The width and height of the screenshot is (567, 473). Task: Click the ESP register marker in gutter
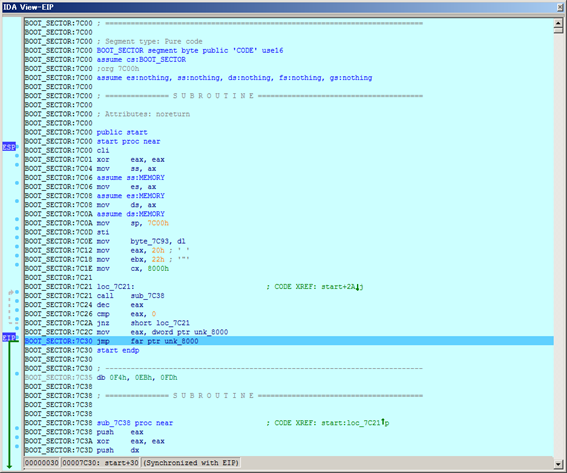(9, 147)
